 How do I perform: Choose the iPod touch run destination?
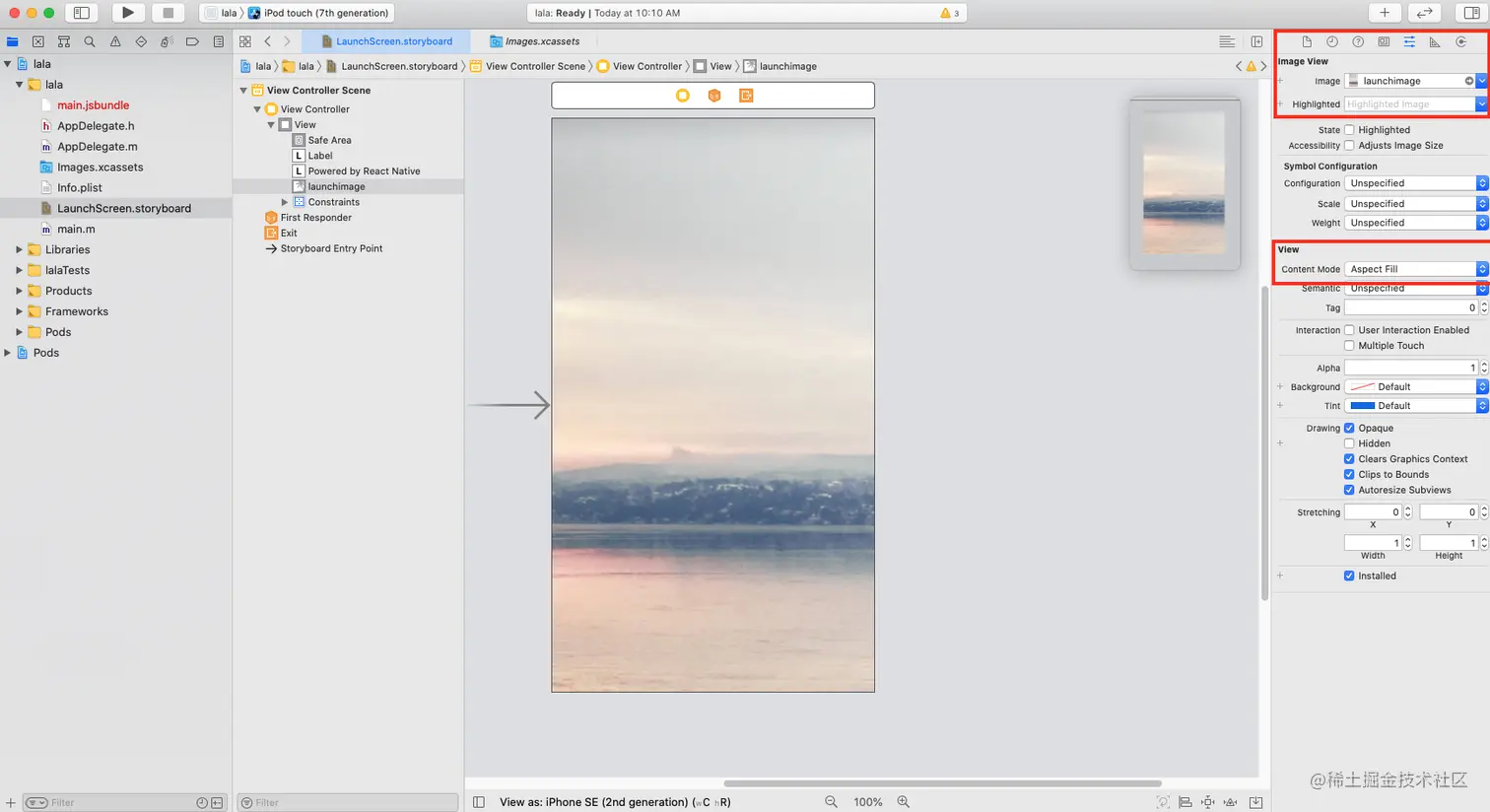318,13
